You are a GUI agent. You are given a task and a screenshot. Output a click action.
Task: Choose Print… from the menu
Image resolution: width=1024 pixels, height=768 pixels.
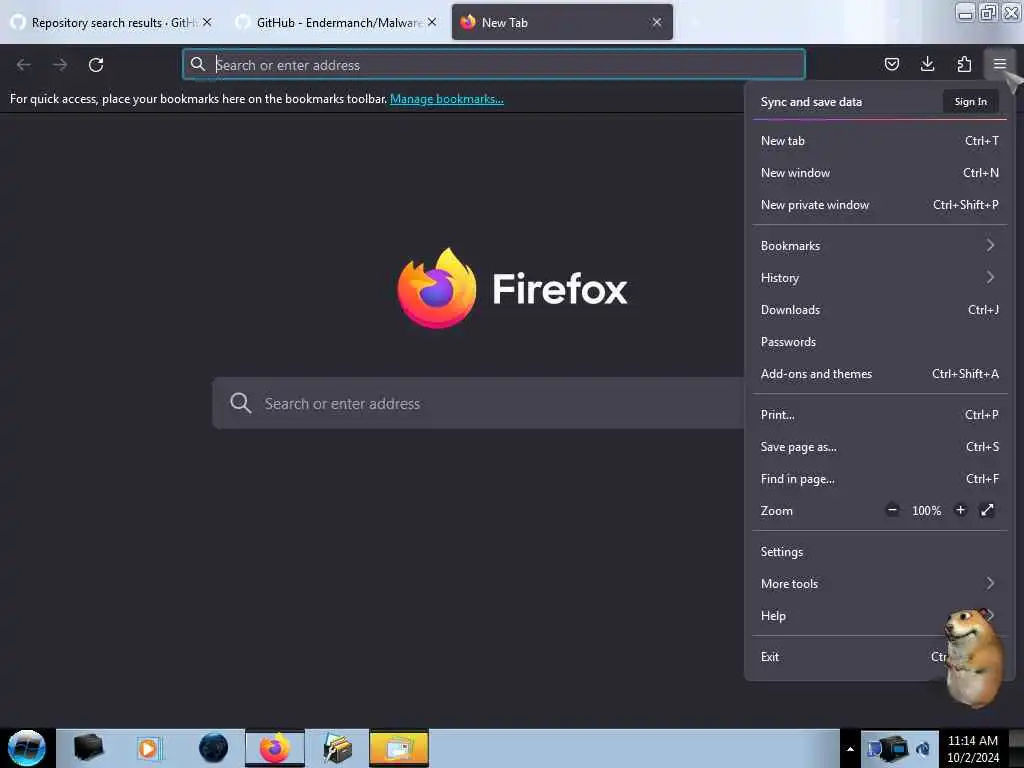pos(879,415)
